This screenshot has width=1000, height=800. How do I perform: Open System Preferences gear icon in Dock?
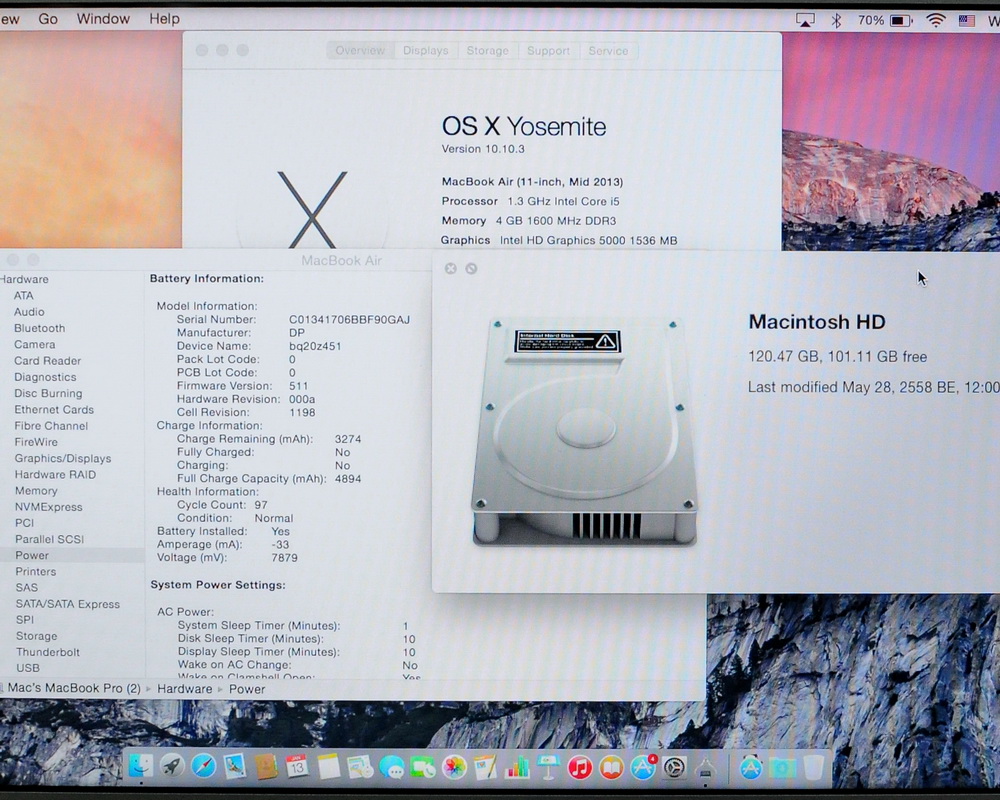[674, 767]
